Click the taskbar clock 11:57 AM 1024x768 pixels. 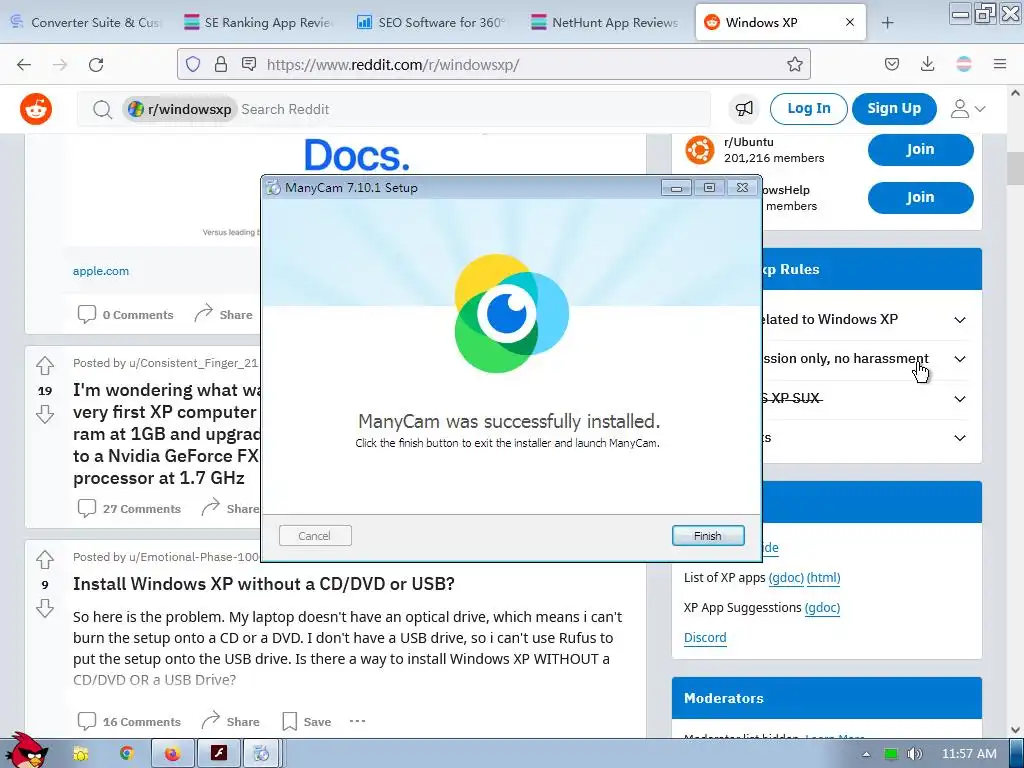(969, 754)
